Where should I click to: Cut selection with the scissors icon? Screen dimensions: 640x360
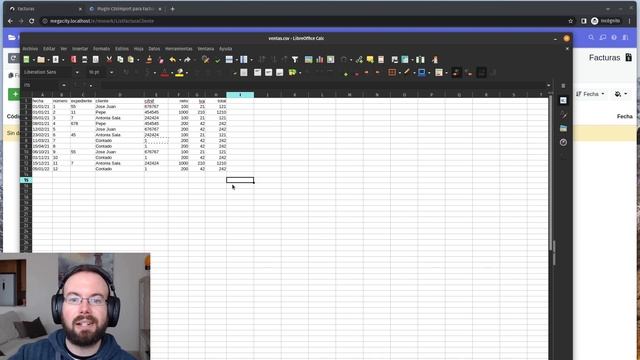[x=109, y=60]
